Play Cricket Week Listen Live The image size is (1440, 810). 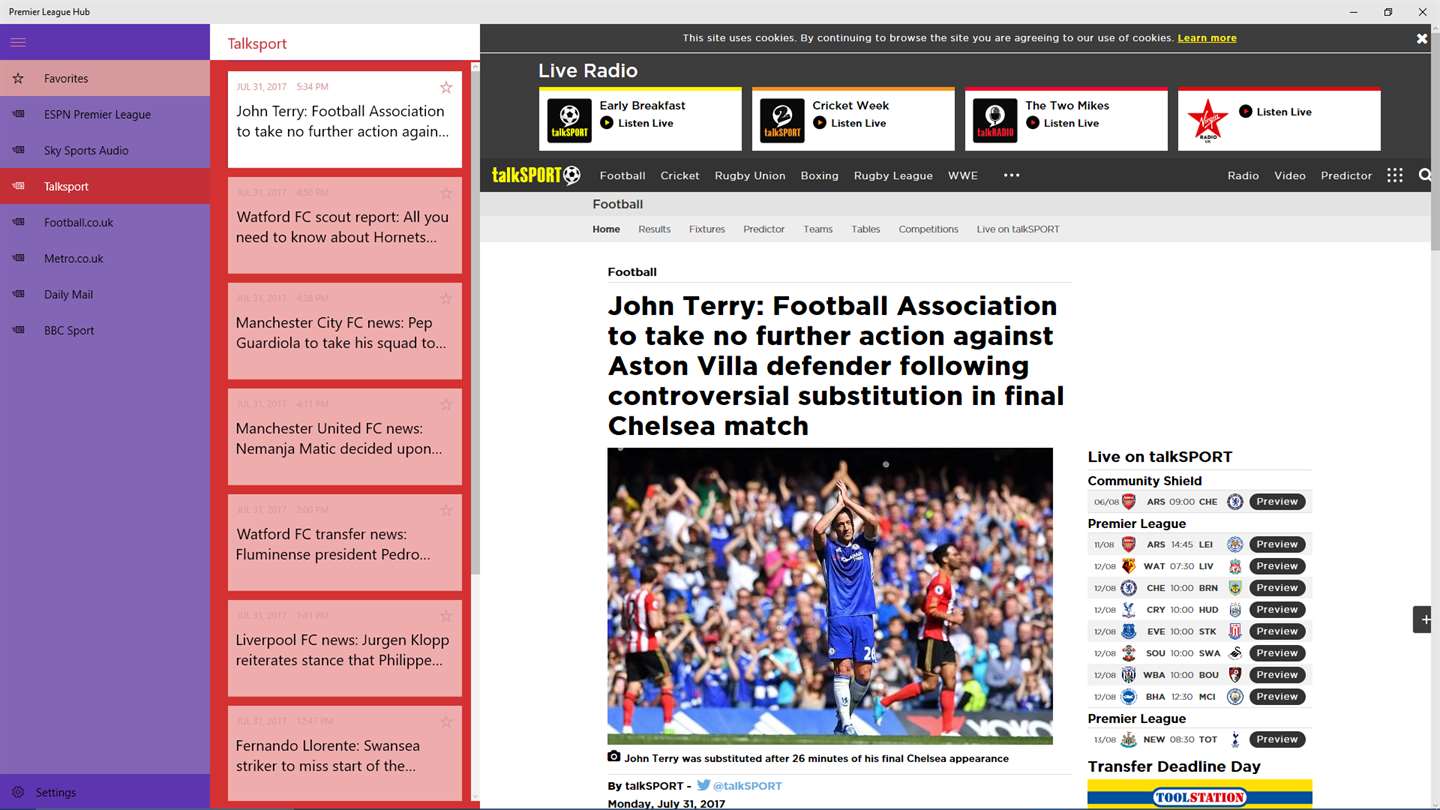click(849, 123)
